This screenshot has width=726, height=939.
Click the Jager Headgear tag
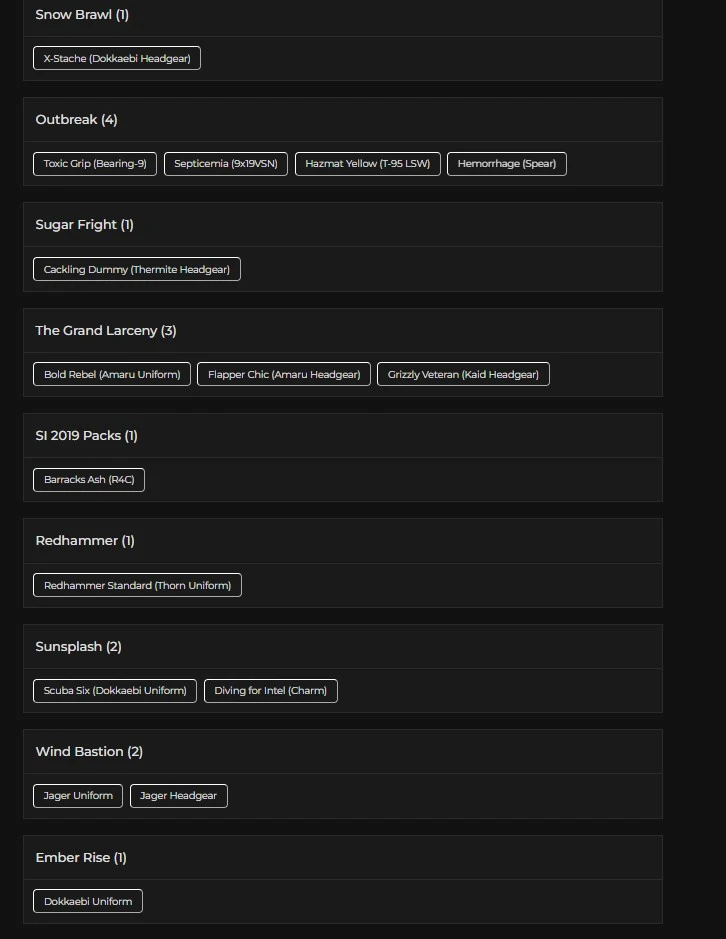pyautogui.click(x=179, y=796)
